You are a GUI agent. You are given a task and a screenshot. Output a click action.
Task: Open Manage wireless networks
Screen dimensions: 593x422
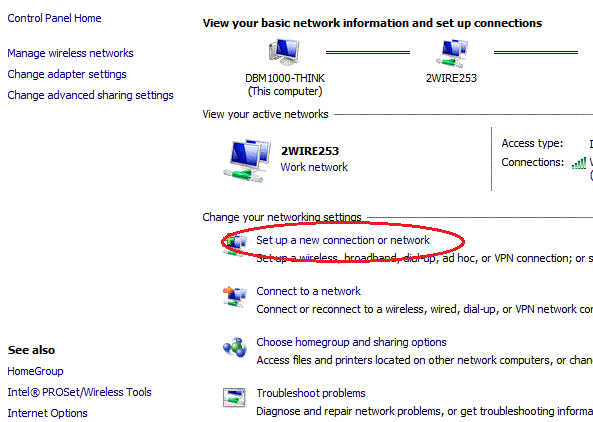point(70,53)
